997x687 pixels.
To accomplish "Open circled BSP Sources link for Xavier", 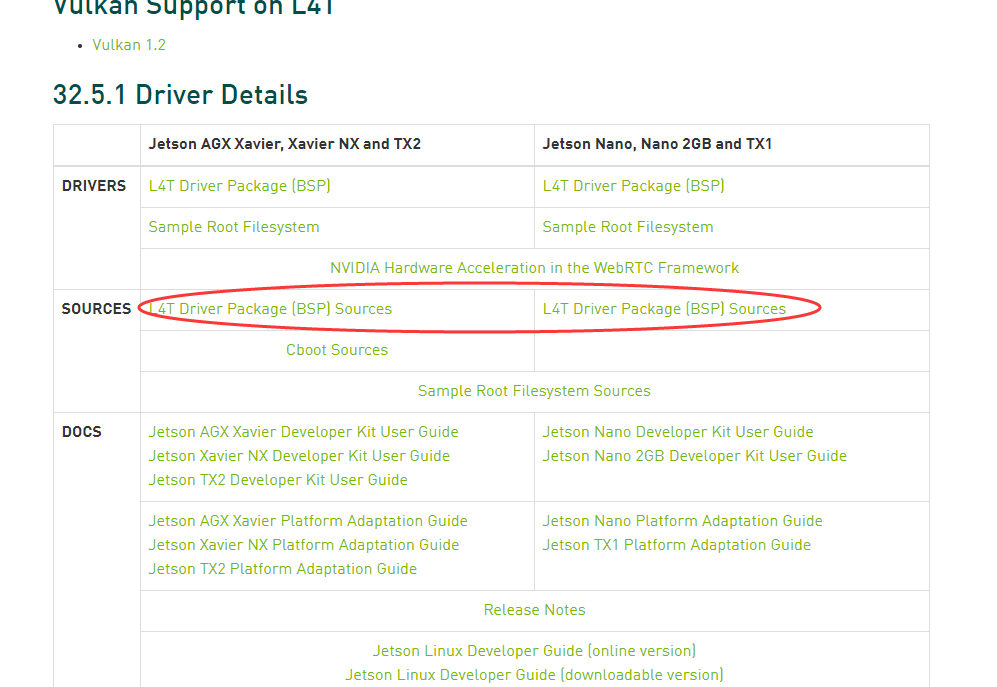I will click(x=269, y=309).
